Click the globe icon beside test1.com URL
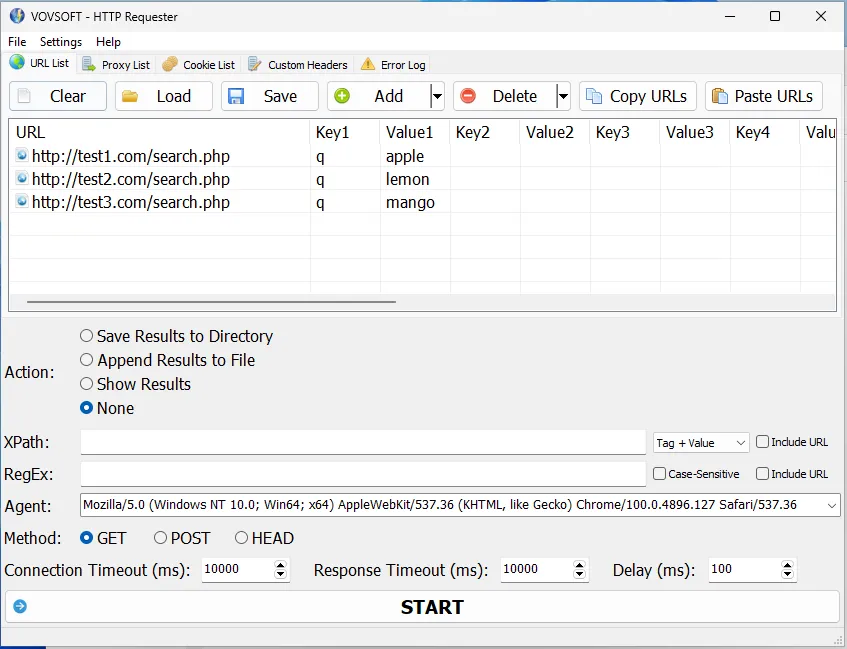This screenshot has width=847, height=649. click(22, 156)
